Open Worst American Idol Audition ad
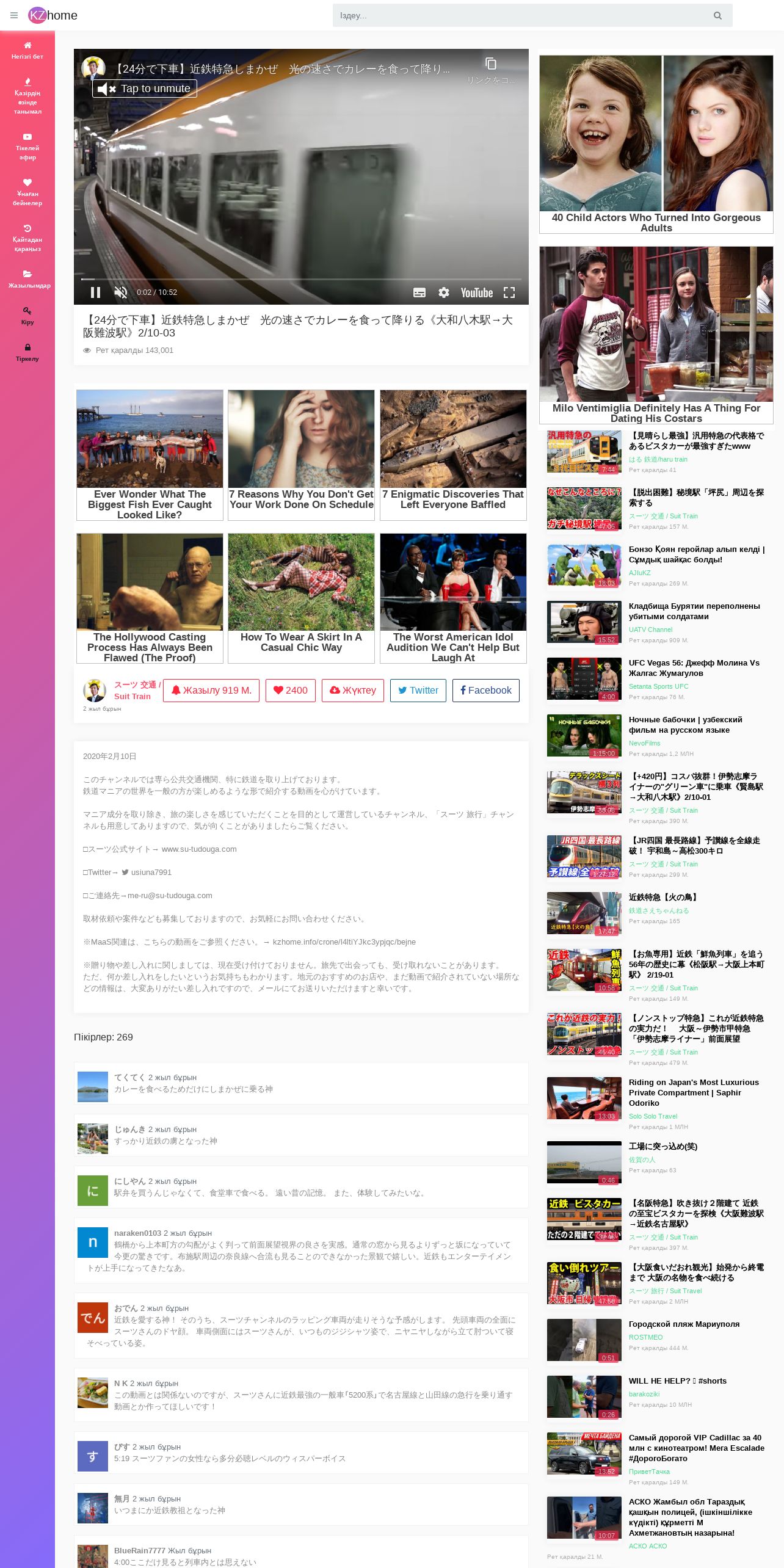This screenshot has width=784, height=1568. point(453,598)
